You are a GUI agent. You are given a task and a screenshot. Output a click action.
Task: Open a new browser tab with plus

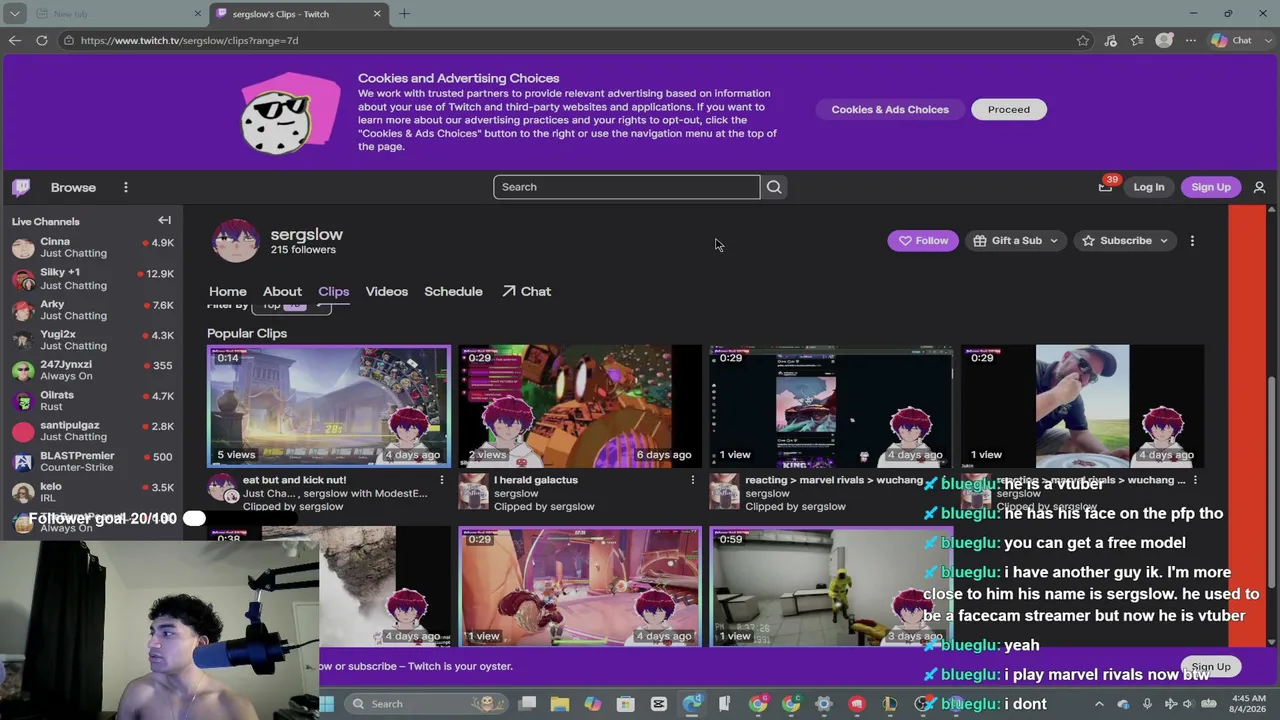point(404,14)
